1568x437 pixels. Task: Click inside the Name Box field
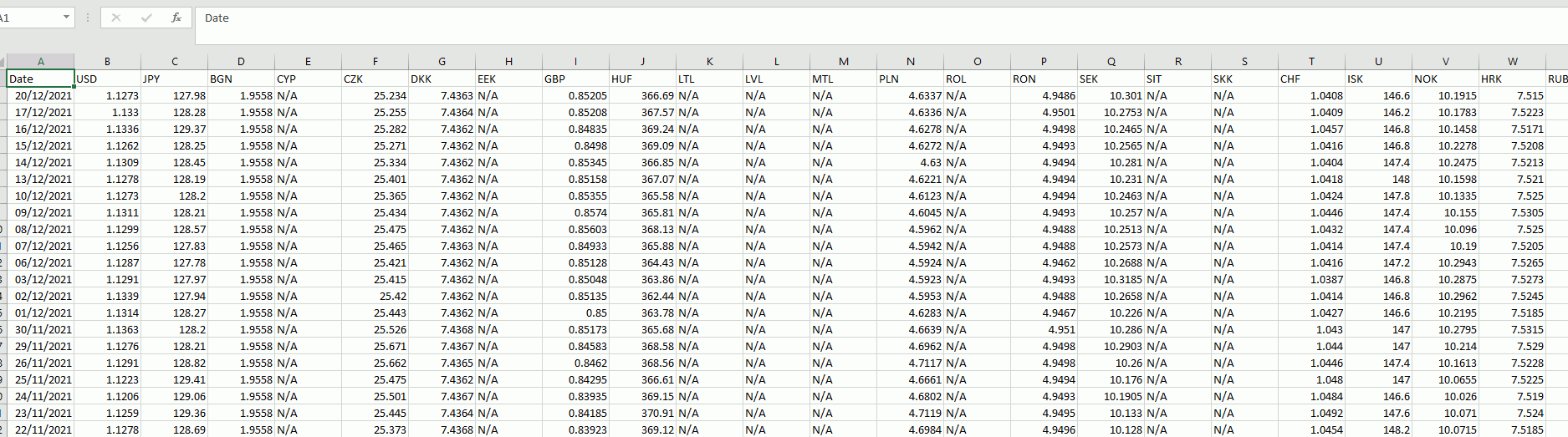pyautogui.click(x=29, y=18)
